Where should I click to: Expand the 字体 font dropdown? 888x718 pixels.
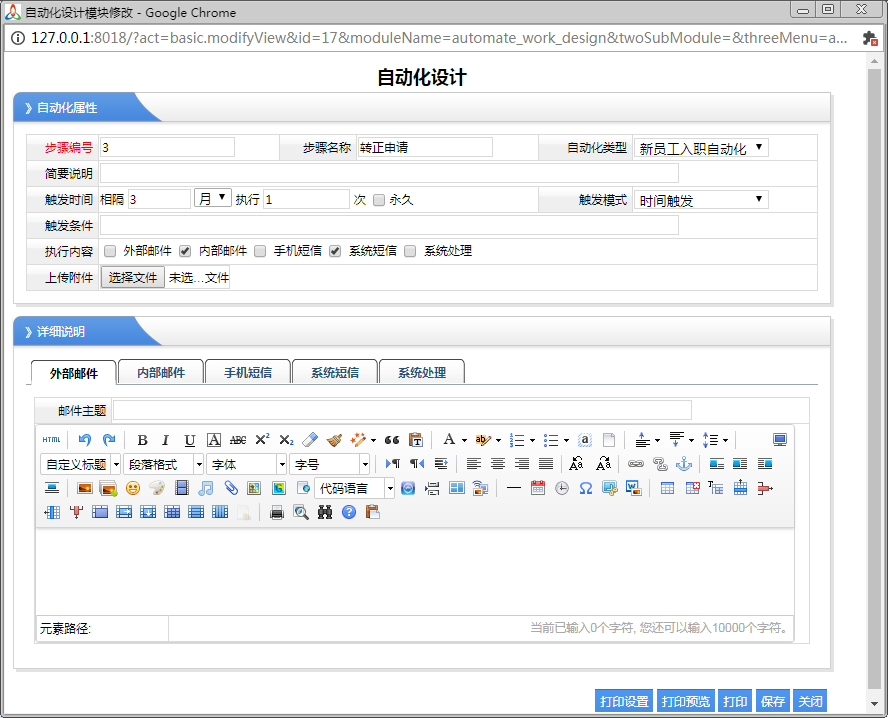click(x=246, y=464)
